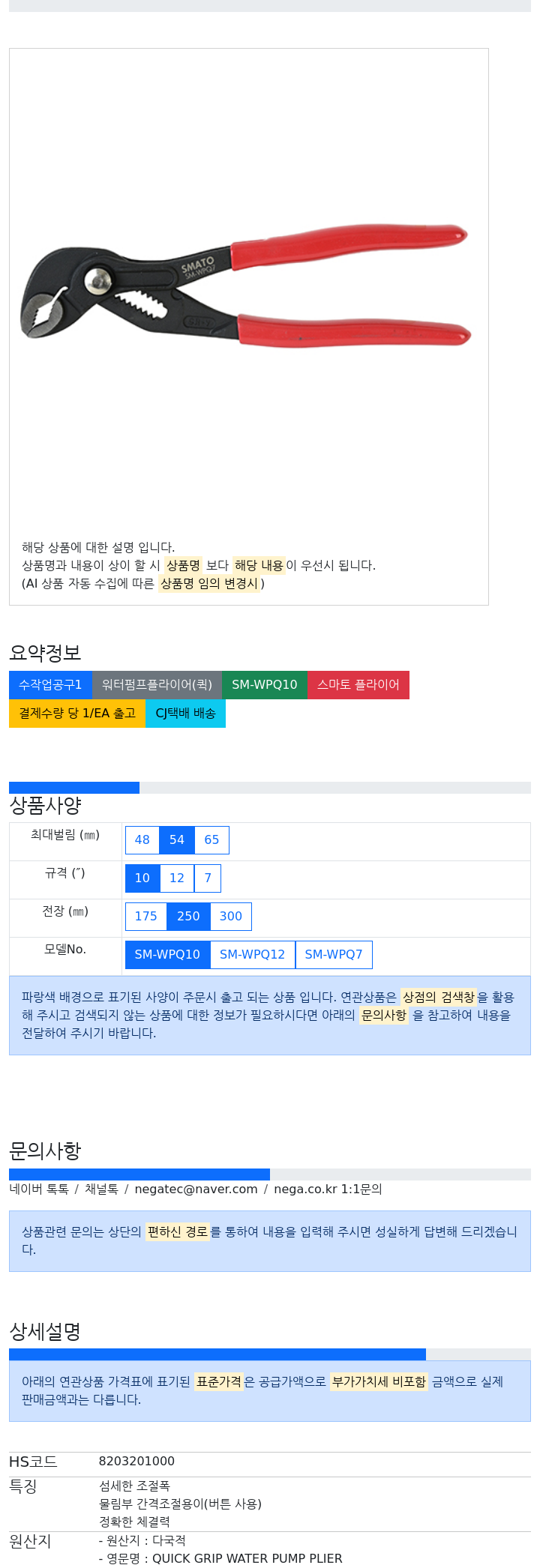The height and width of the screenshot is (1568, 540).
Task: Select the 7 inch 규격 option
Action: click(x=208, y=878)
